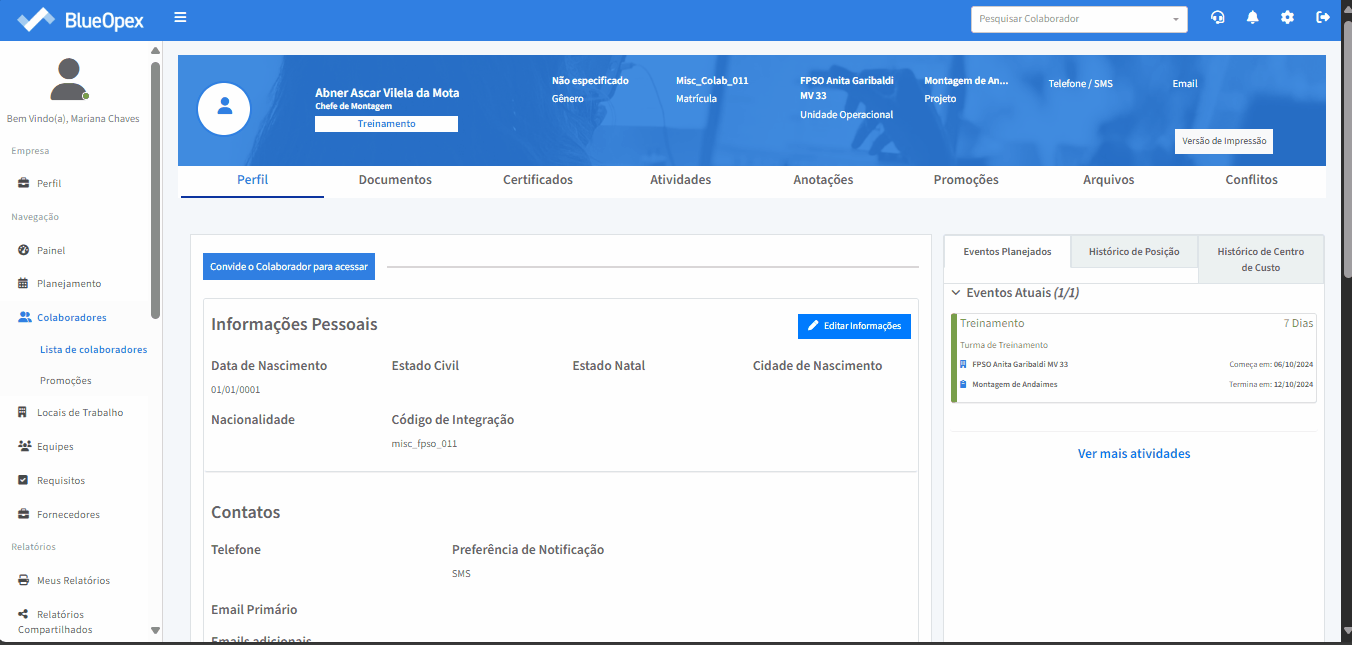This screenshot has width=1352, height=645.
Task: Click the project icon beside Montagem de Andaimes
Action: click(x=963, y=385)
